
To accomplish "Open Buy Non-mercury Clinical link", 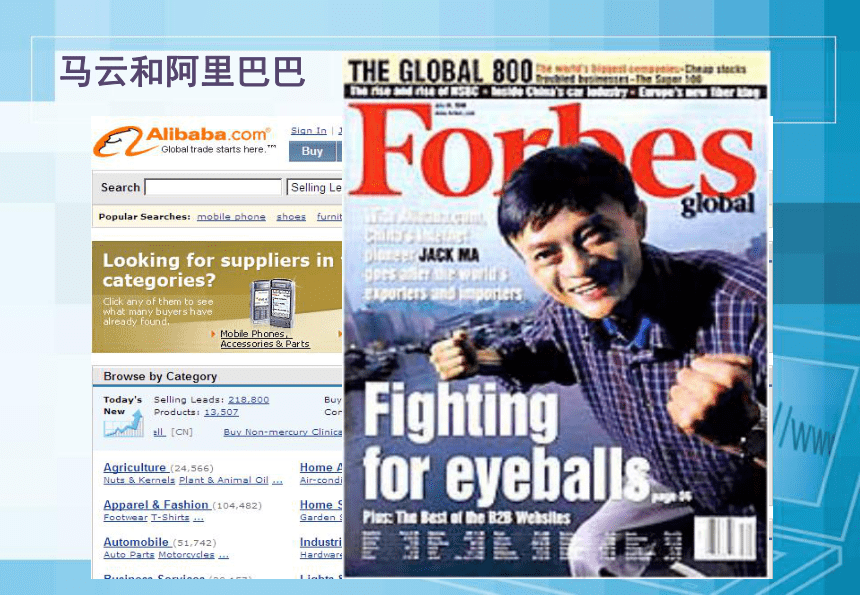I will pos(283,432).
